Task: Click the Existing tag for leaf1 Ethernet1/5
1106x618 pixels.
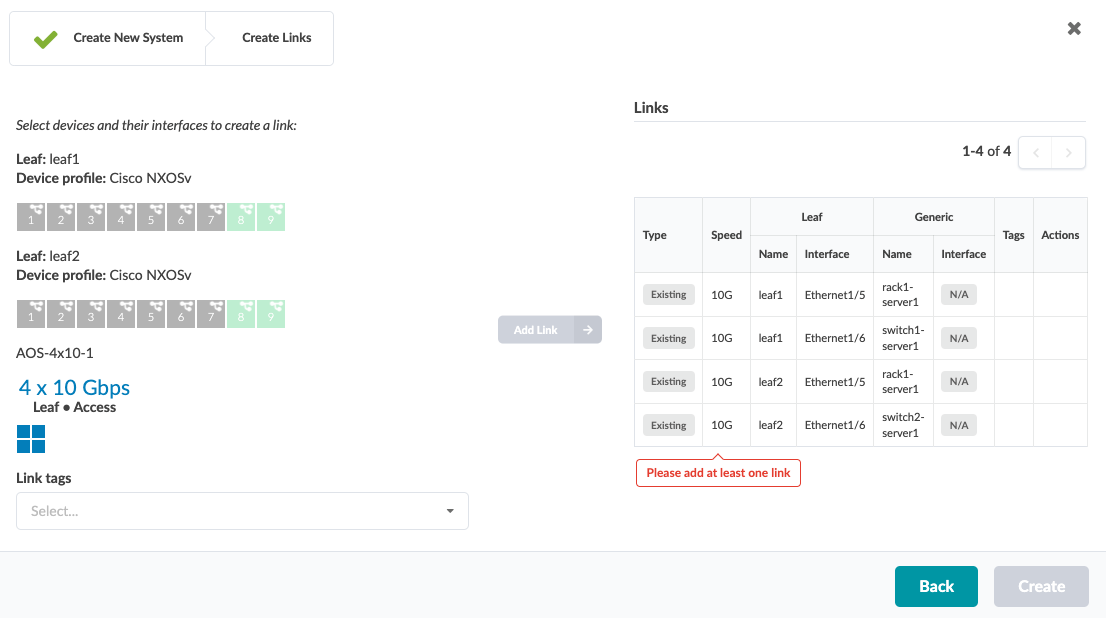Action: coord(668,295)
